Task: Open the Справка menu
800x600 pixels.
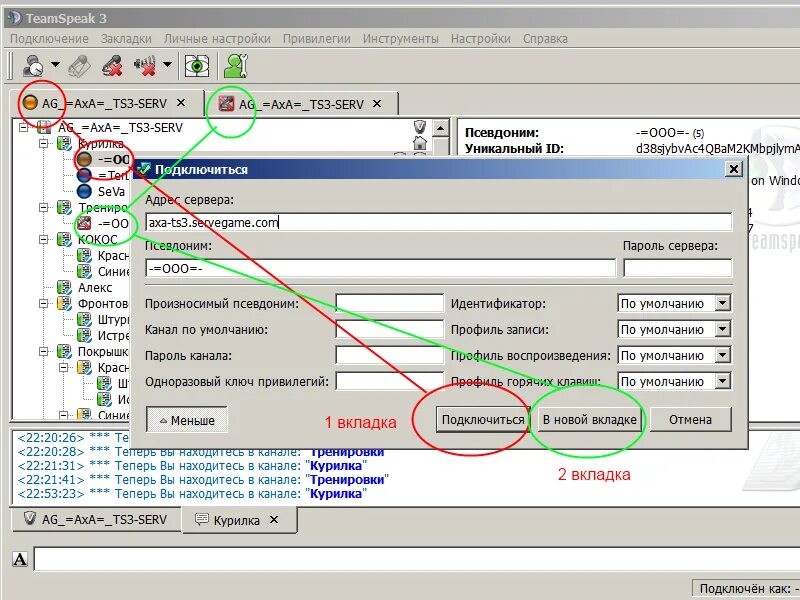Action: [x=545, y=39]
